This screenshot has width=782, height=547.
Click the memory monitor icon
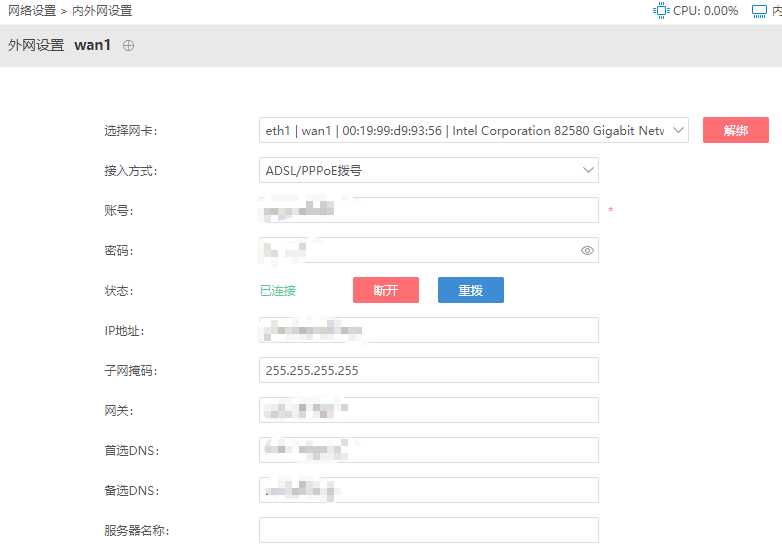pos(759,11)
